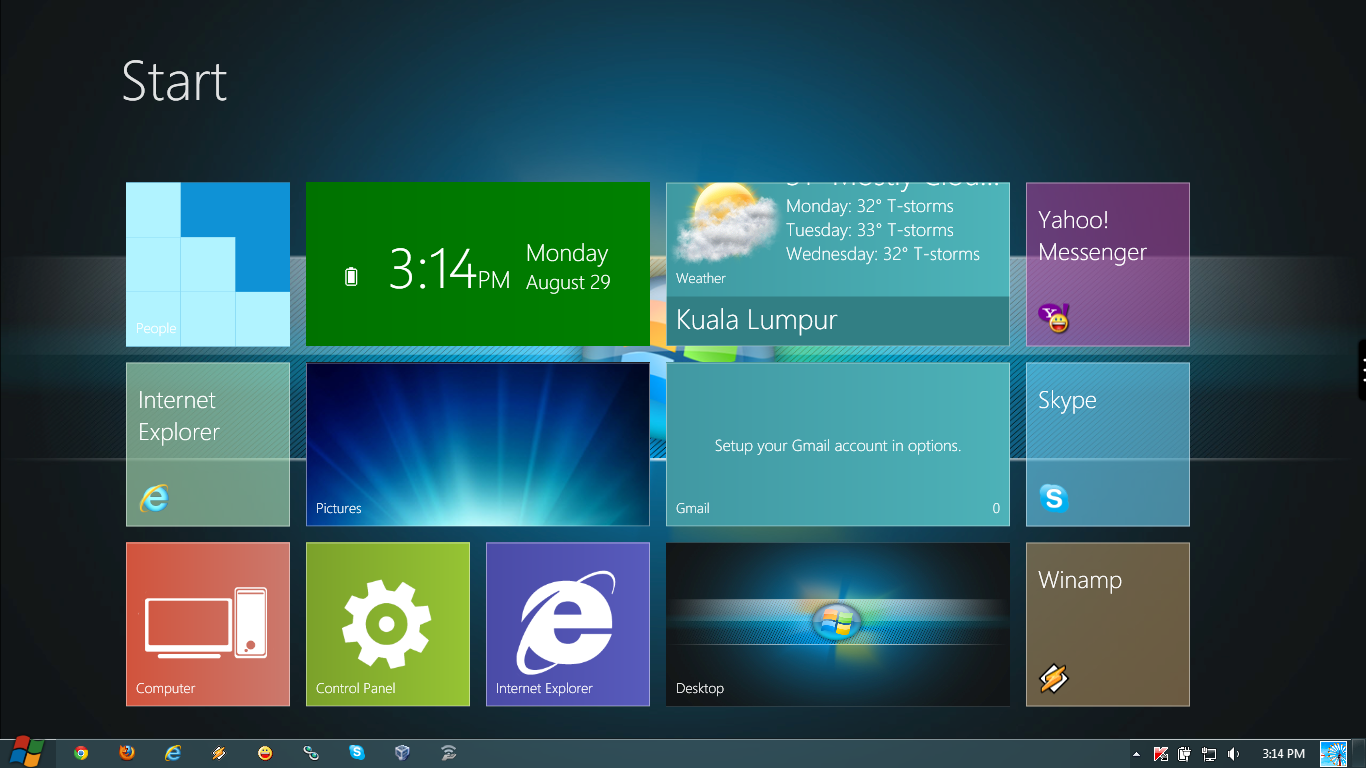Open the Computer tile
This screenshot has height=768, width=1366.
click(x=207, y=624)
